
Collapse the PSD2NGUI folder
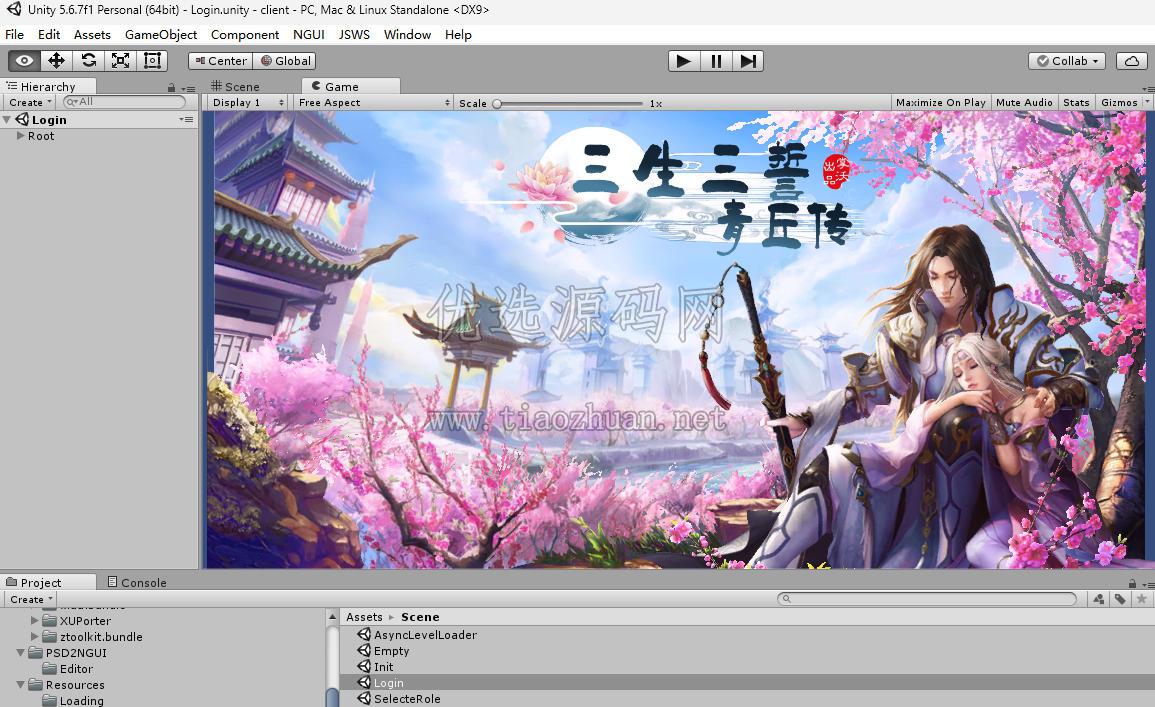click(21, 653)
